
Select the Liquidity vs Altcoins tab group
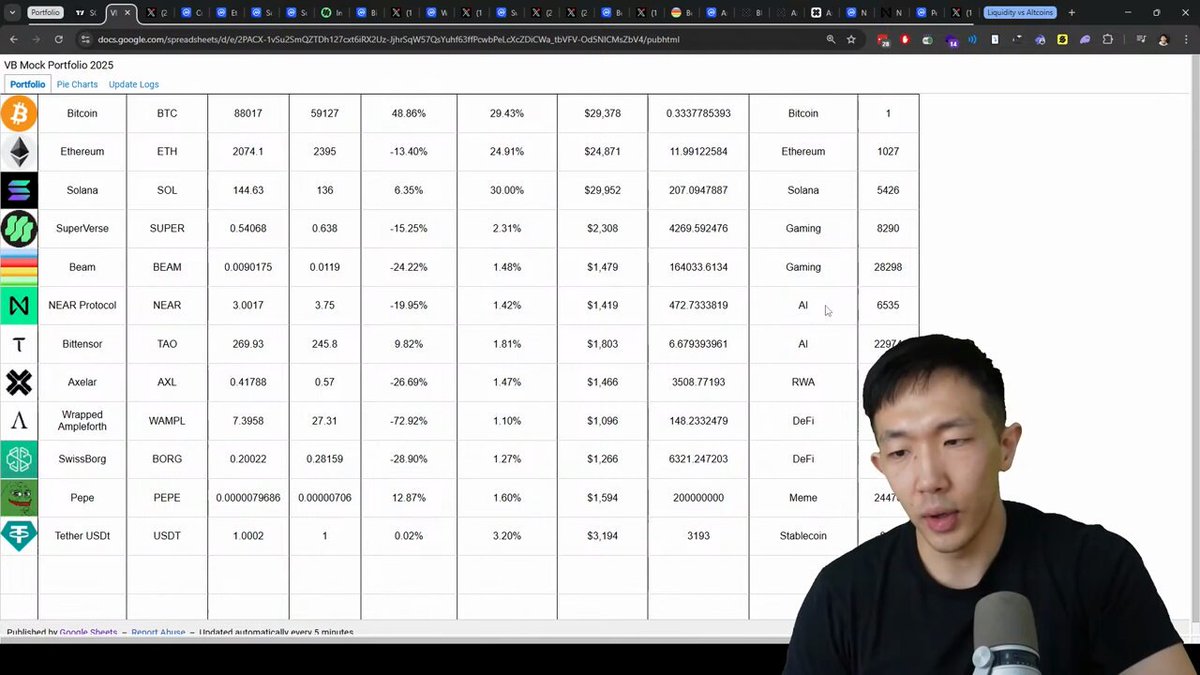coord(1021,13)
